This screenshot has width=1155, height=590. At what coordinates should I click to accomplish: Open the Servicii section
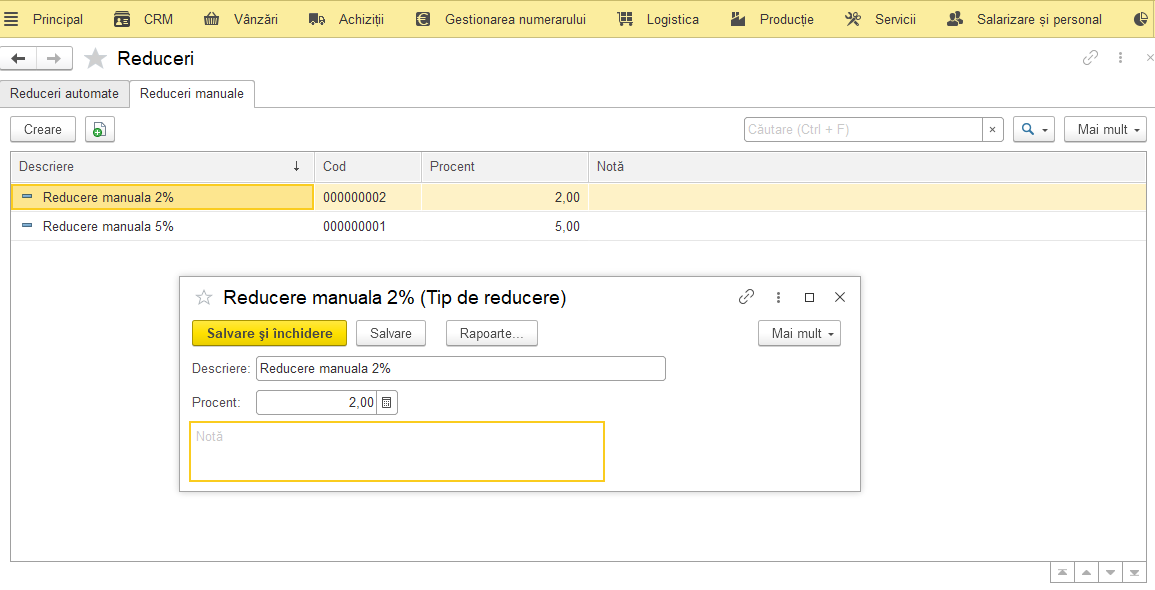pos(895,19)
